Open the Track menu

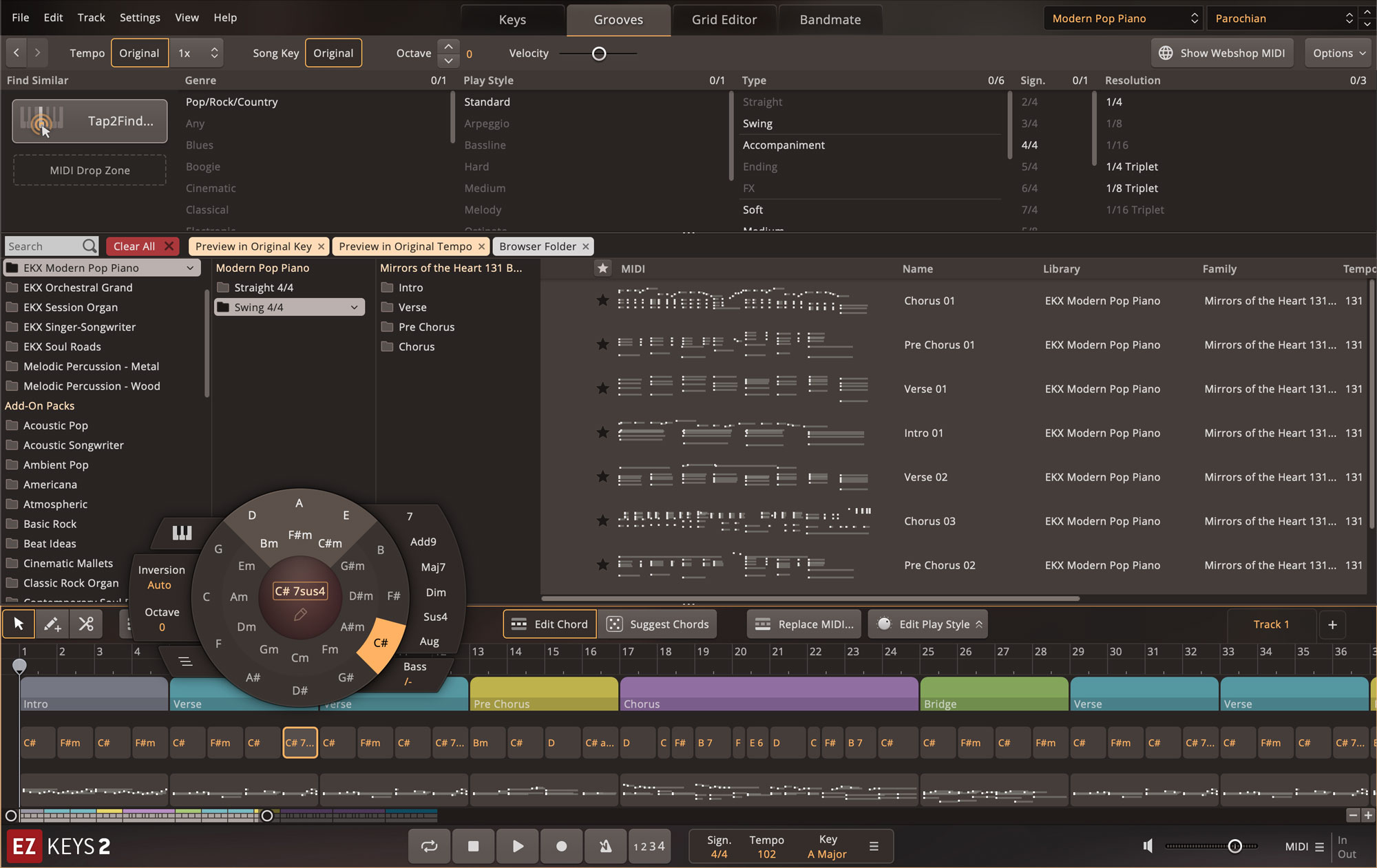(x=91, y=17)
